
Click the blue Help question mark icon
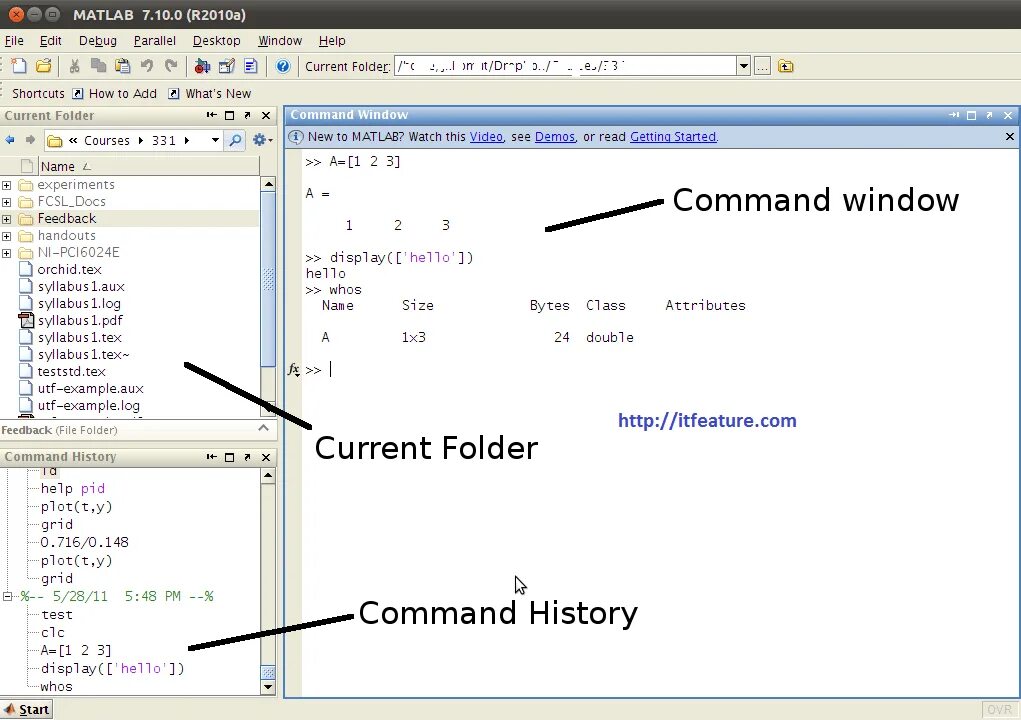click(283, 66)
